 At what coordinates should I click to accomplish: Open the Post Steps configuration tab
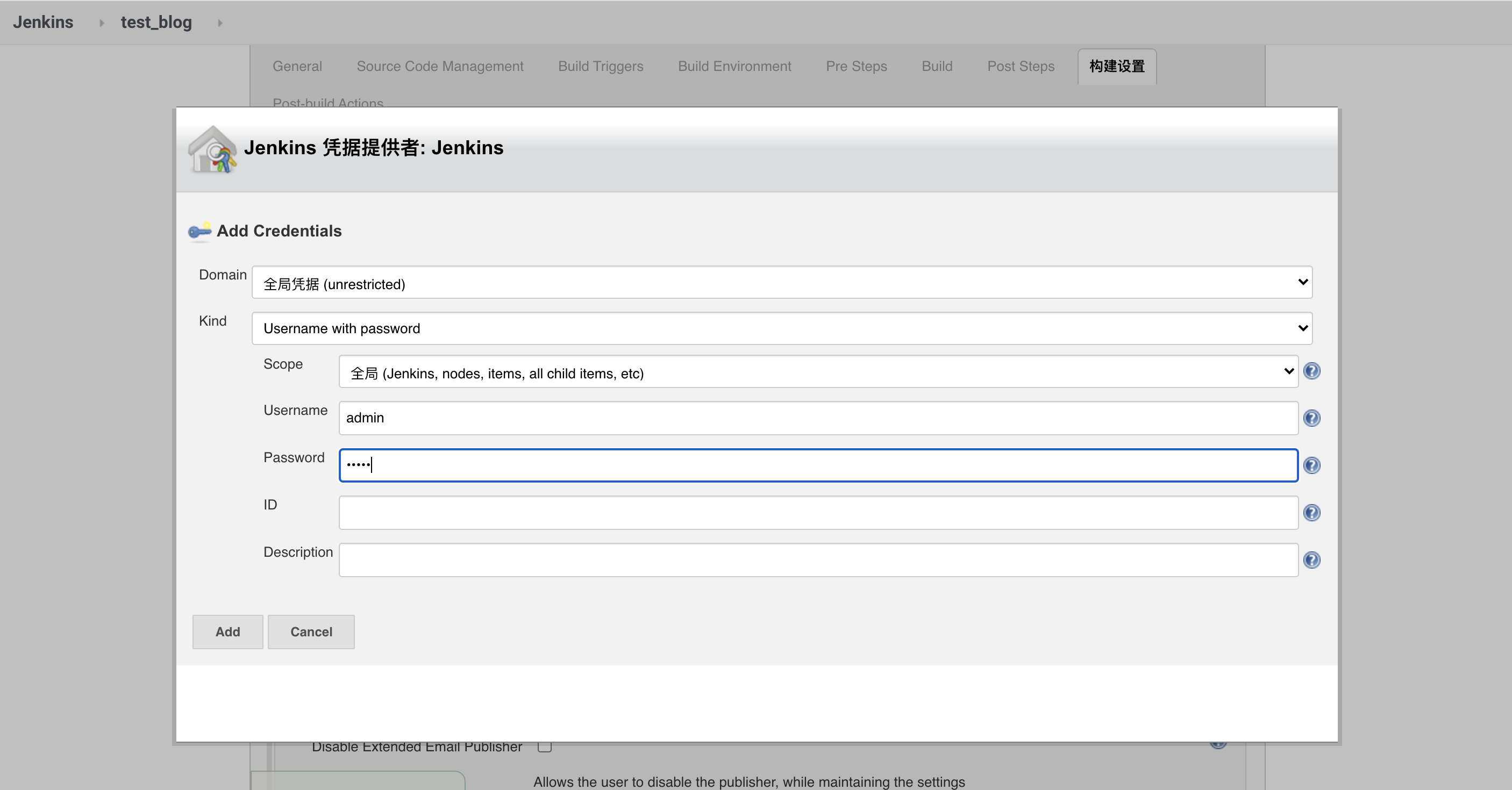click(1020, 65)
